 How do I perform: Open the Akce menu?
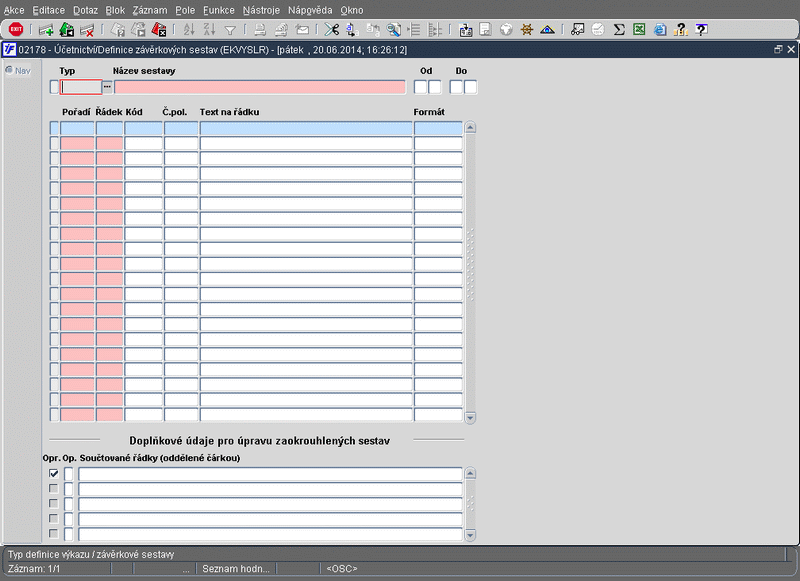point(14,10)
